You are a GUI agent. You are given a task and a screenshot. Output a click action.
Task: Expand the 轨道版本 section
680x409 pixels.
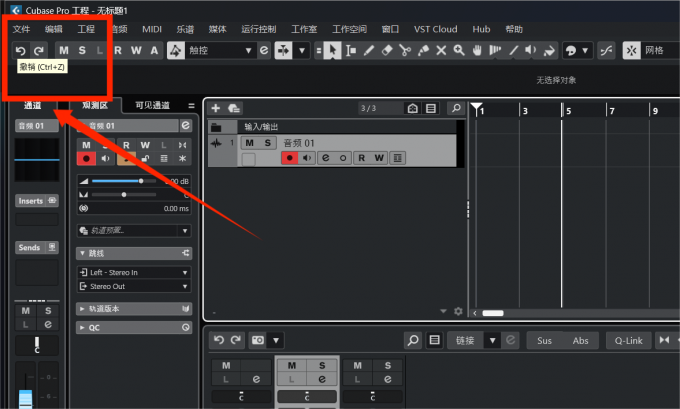pos(134,309)
